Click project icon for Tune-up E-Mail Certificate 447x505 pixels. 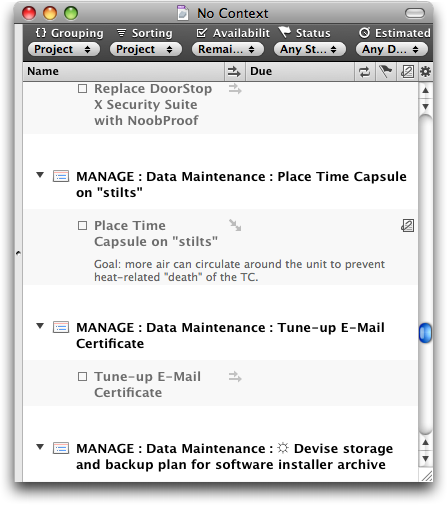coord(61,327)
